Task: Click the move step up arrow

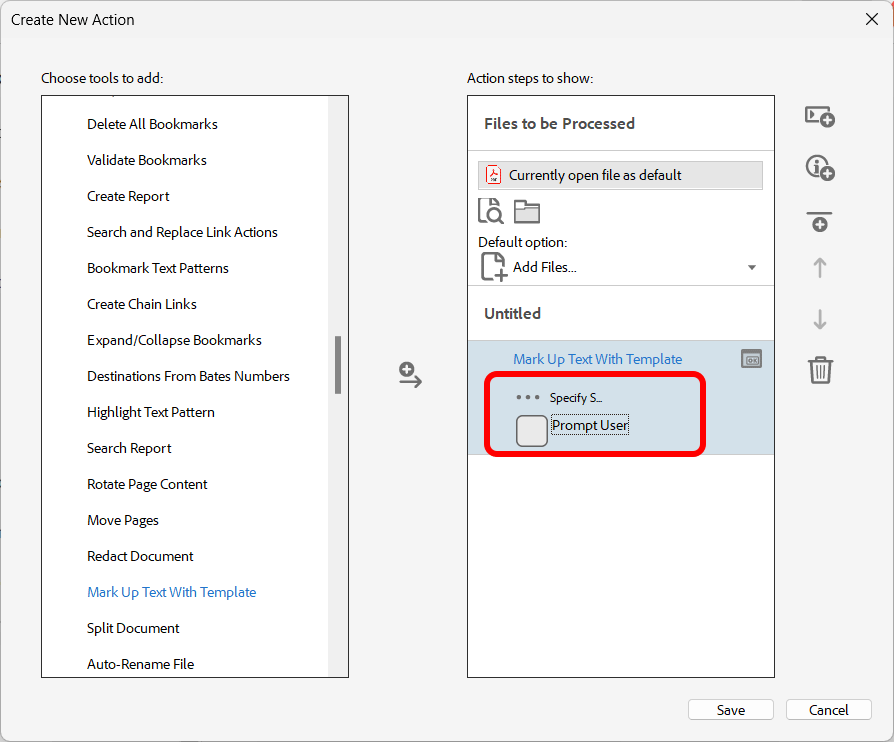Action: [820, 268]
